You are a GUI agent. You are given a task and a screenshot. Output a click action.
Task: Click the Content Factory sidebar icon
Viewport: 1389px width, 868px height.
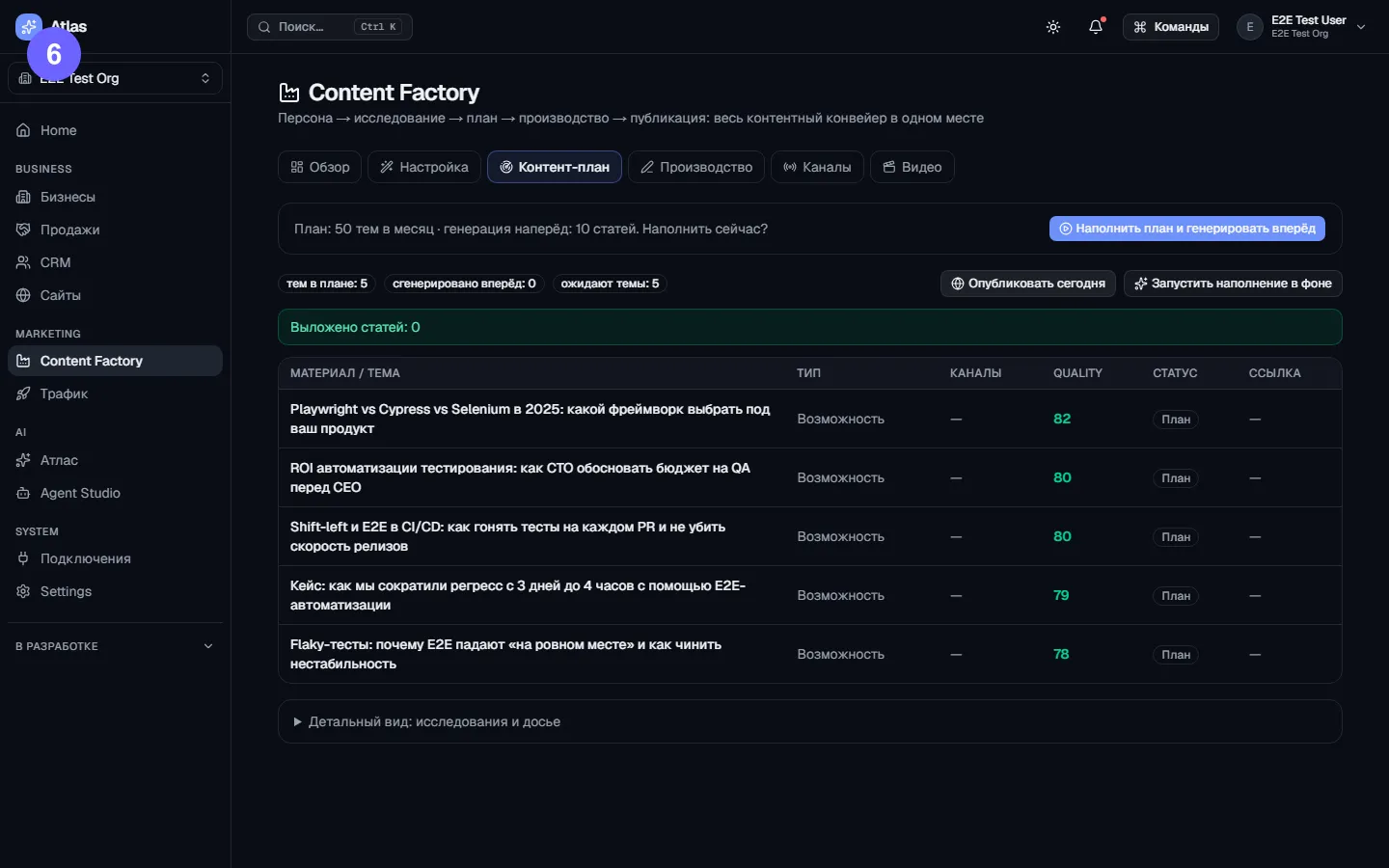(x=23, y=361)
